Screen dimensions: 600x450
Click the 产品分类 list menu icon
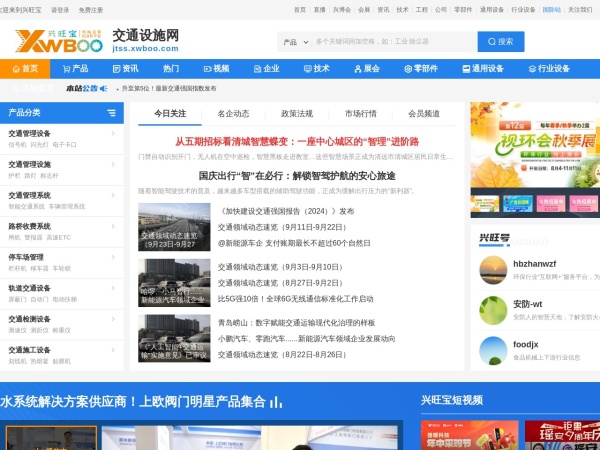[x=112, y=112]
